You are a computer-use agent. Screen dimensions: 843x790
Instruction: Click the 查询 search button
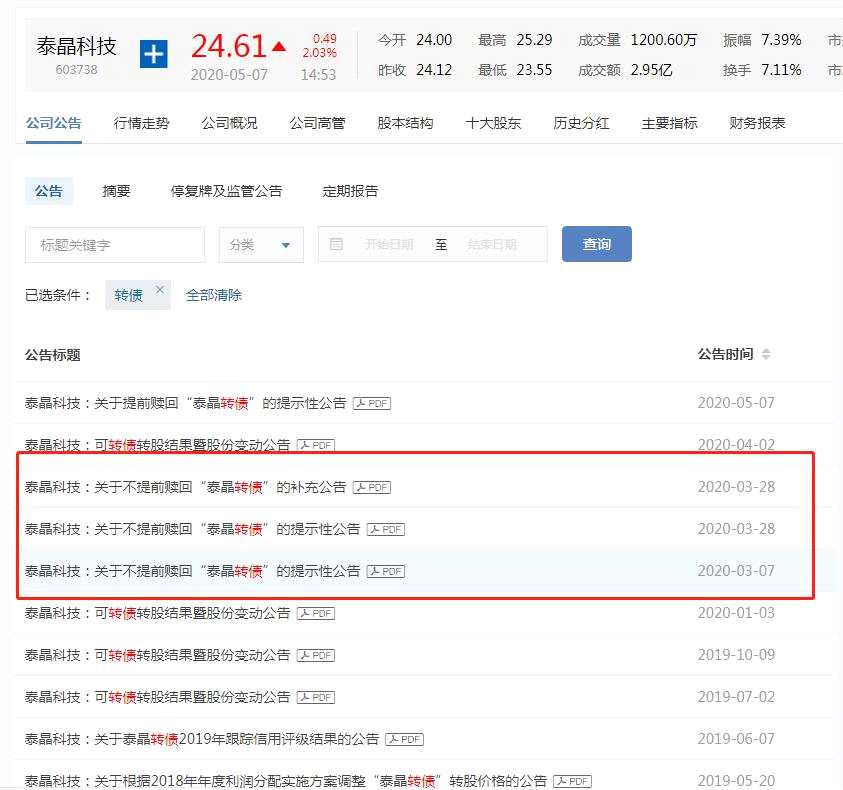pos(597,244)
